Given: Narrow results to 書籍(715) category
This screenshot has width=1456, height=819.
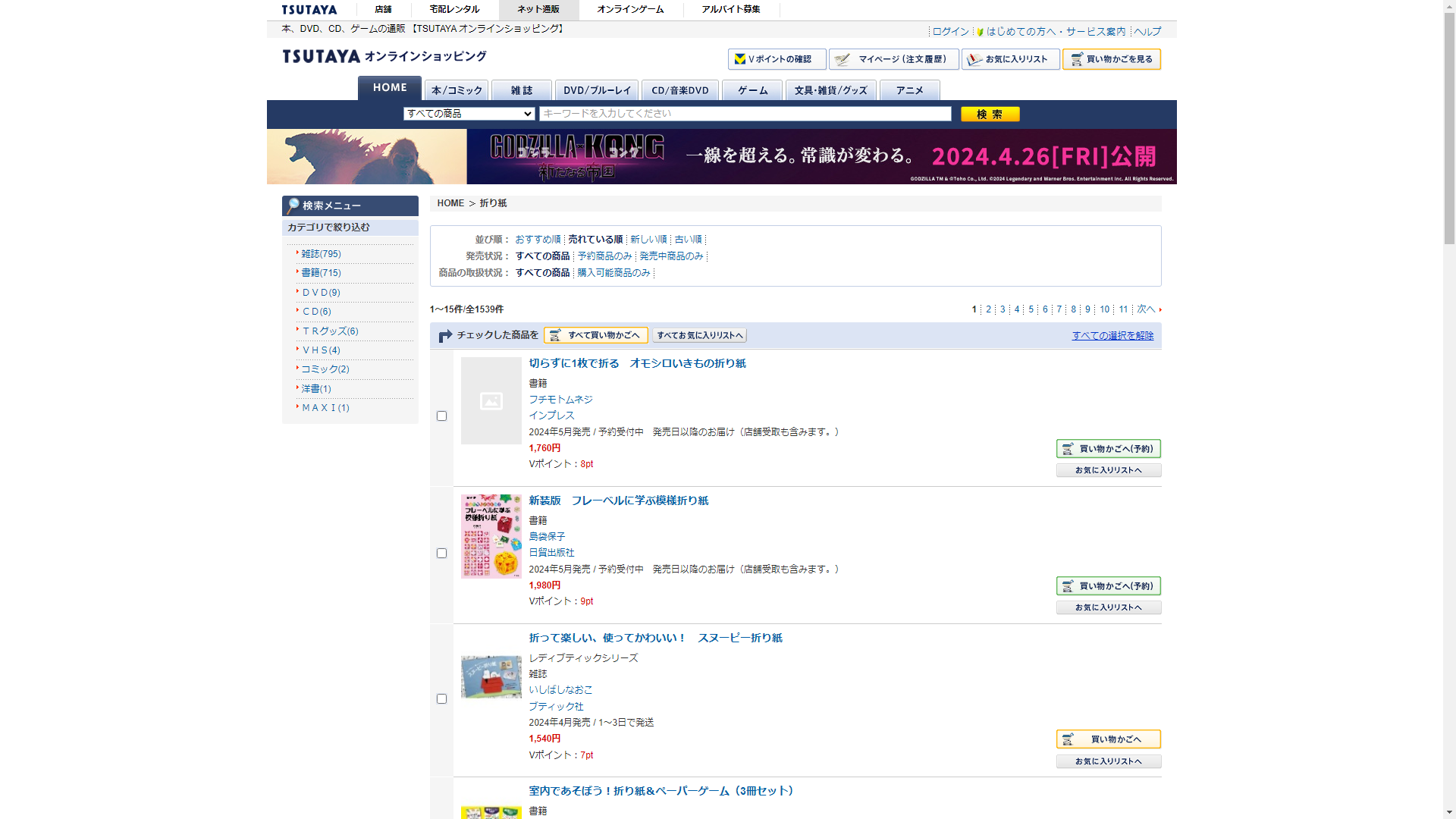Looking at the screenshot, I should [x=322, y=273].
